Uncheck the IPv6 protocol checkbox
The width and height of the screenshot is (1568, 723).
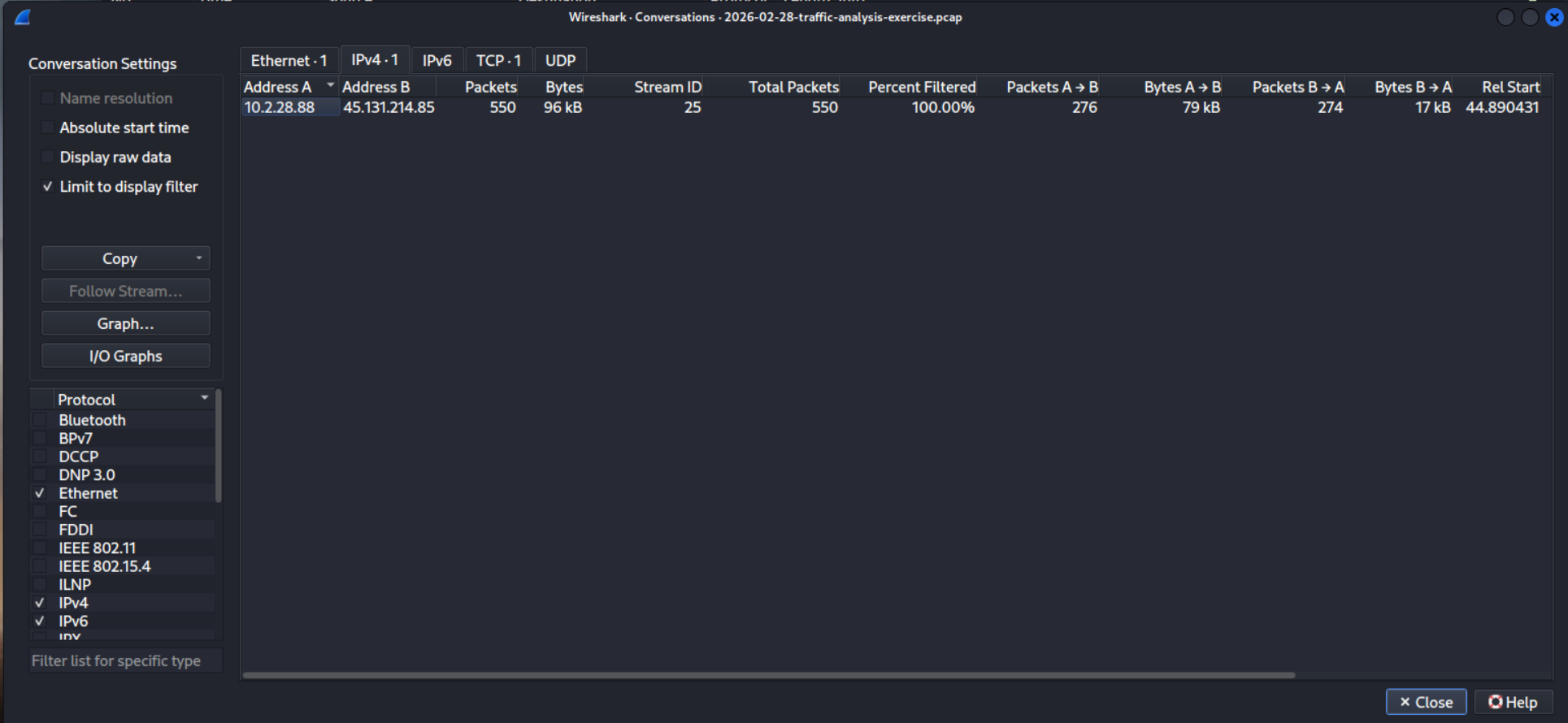pyautogui.click(x=39, y=621)
